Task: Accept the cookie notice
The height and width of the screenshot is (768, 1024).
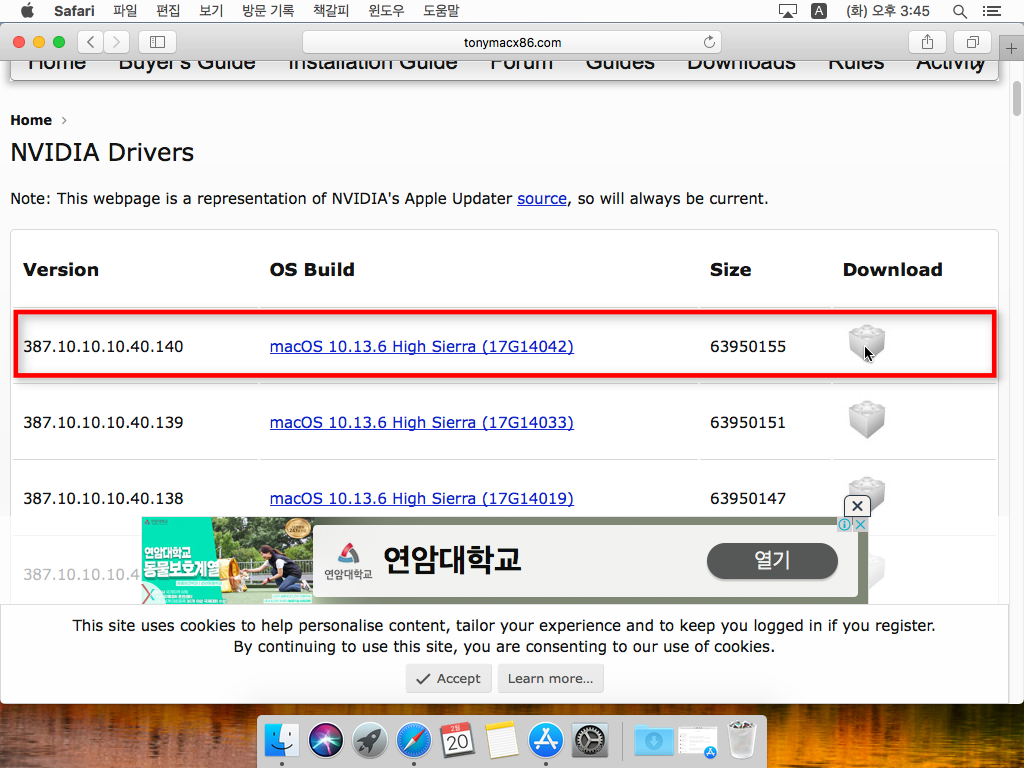Action: [449, 679]
